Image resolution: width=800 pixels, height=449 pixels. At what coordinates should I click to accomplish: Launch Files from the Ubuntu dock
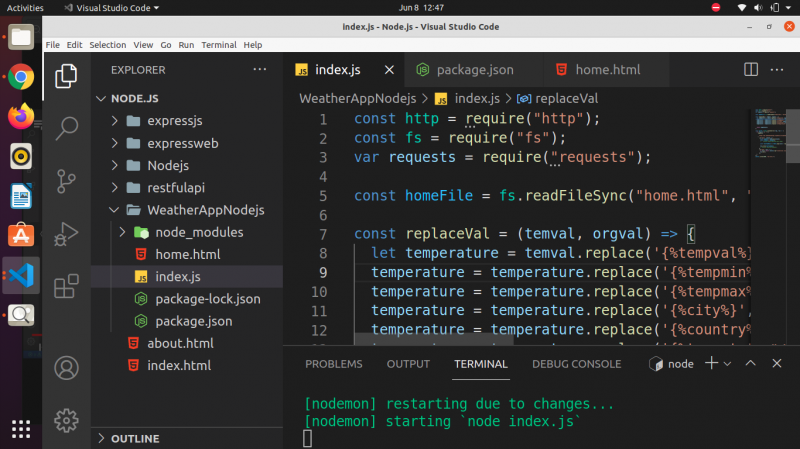21,37
